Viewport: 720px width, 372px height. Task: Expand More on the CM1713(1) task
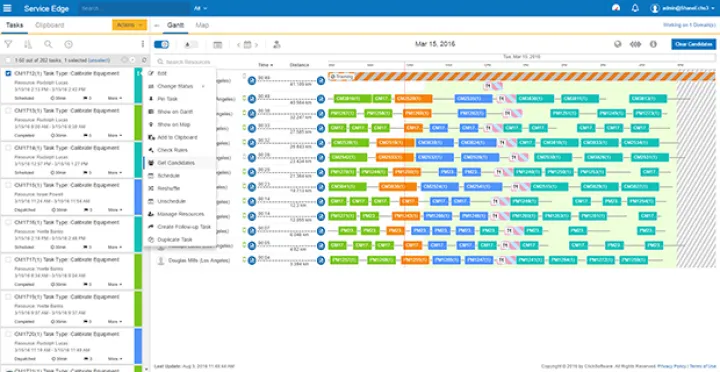pos(115,135)
